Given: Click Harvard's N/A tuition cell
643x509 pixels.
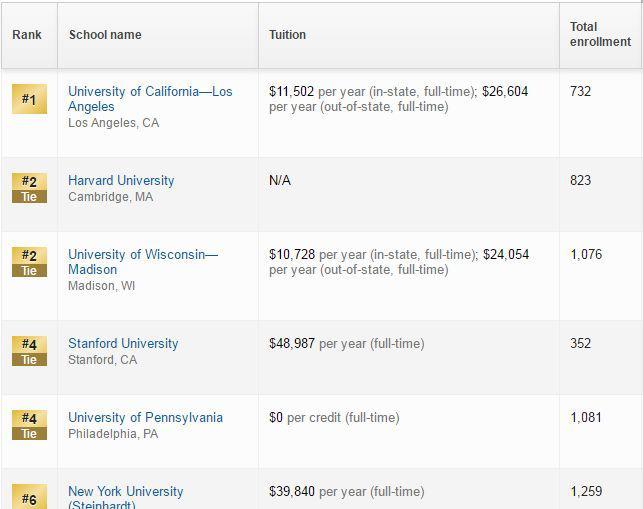Looking at the screenshot, I should (280, 180).
